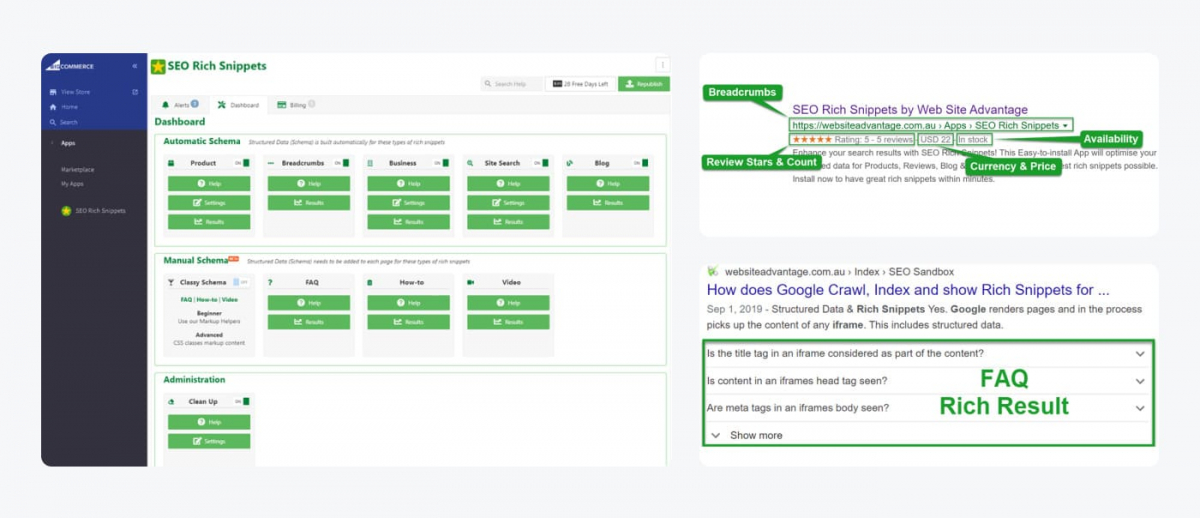Expand the 'Is content in an iframes head tag seen?' question
Viewport: 1200px width, 518px height.
[1140, 381]
